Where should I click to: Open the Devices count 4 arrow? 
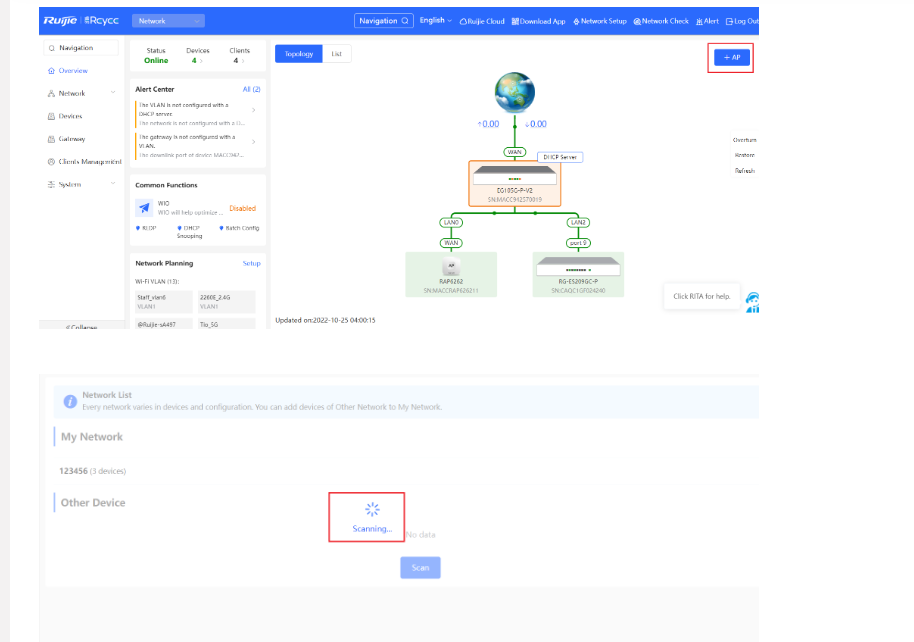click(202, 61)
